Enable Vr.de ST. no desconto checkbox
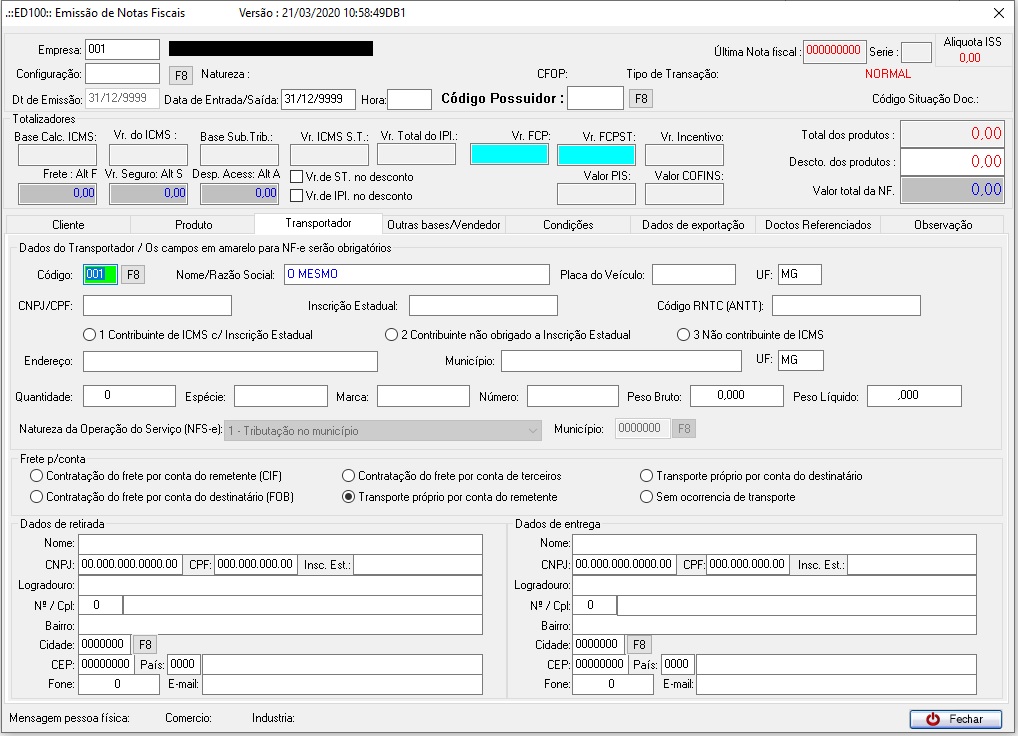The image size is (1018, 736). point(297,177)
